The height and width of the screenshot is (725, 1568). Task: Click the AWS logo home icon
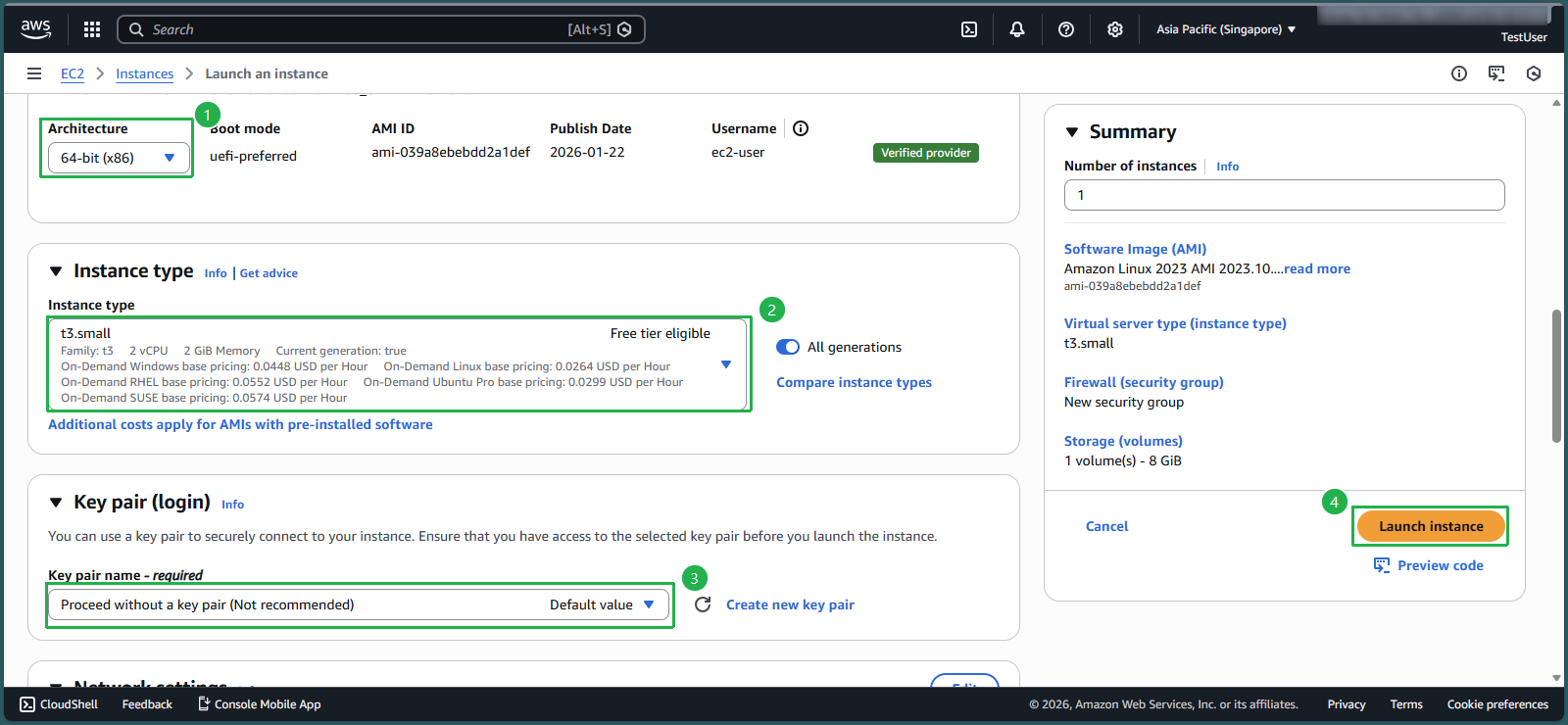click(x=36, y=29)
